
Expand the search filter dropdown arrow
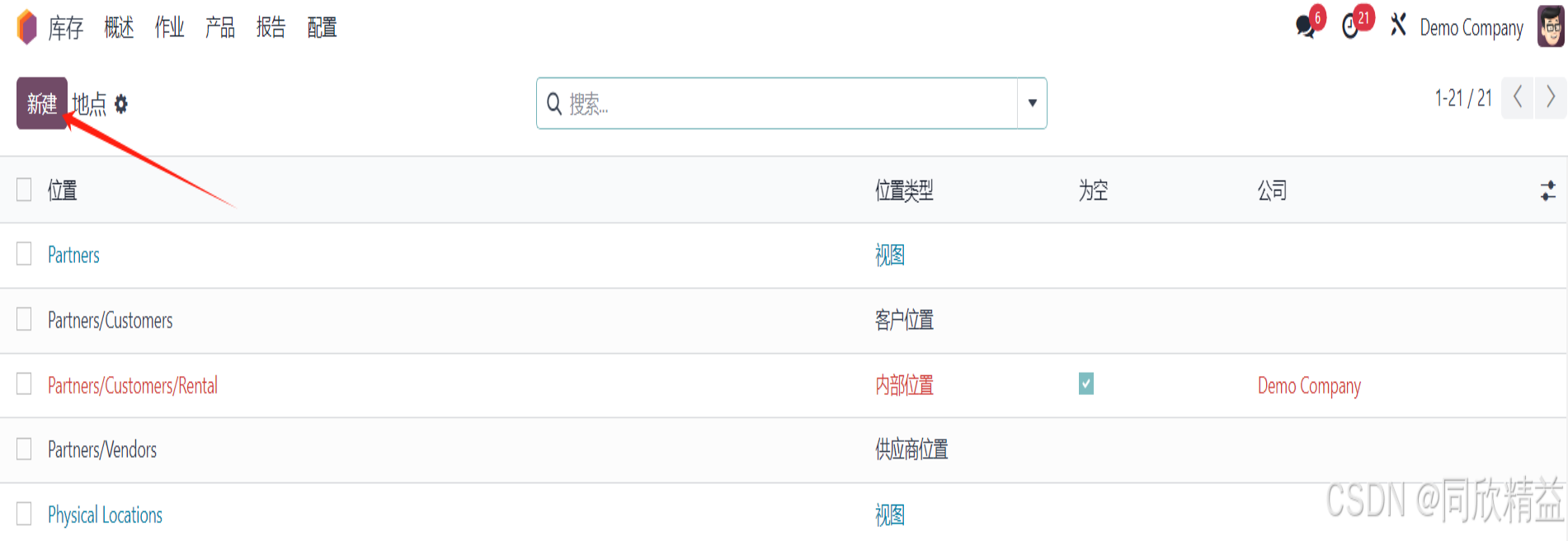[1032, 103]
